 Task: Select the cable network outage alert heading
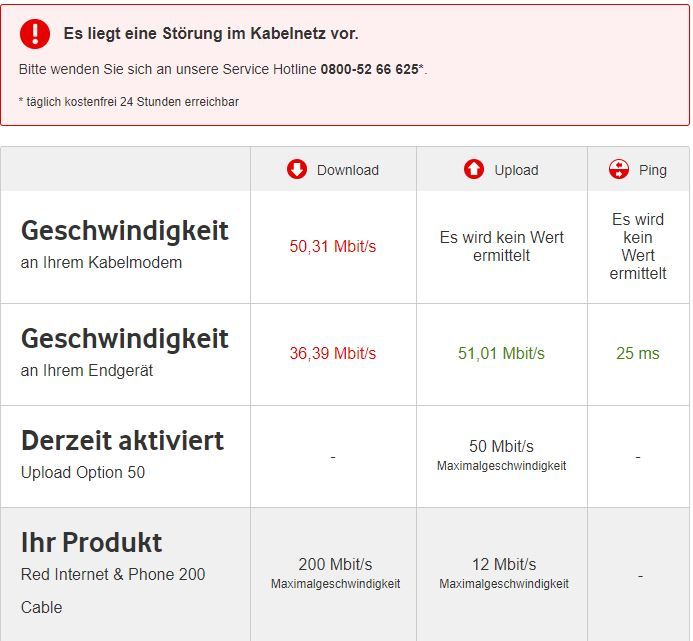point(210,34)
